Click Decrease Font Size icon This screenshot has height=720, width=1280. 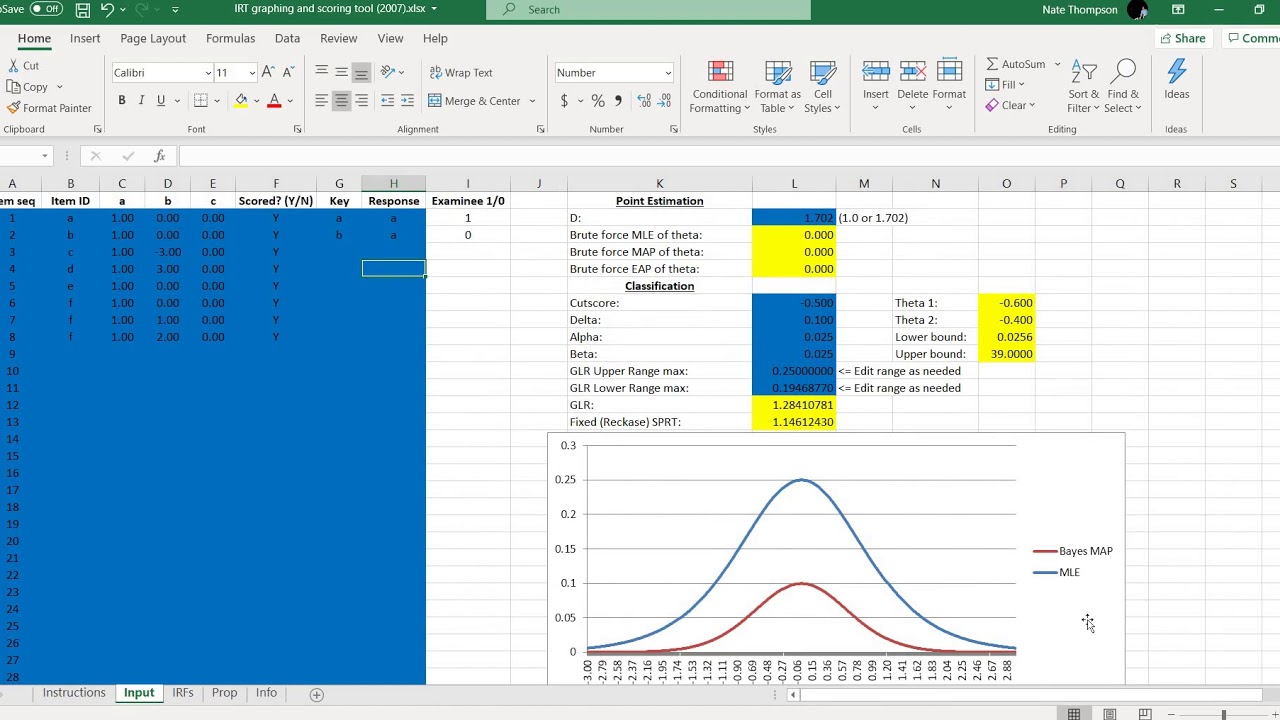288,72
